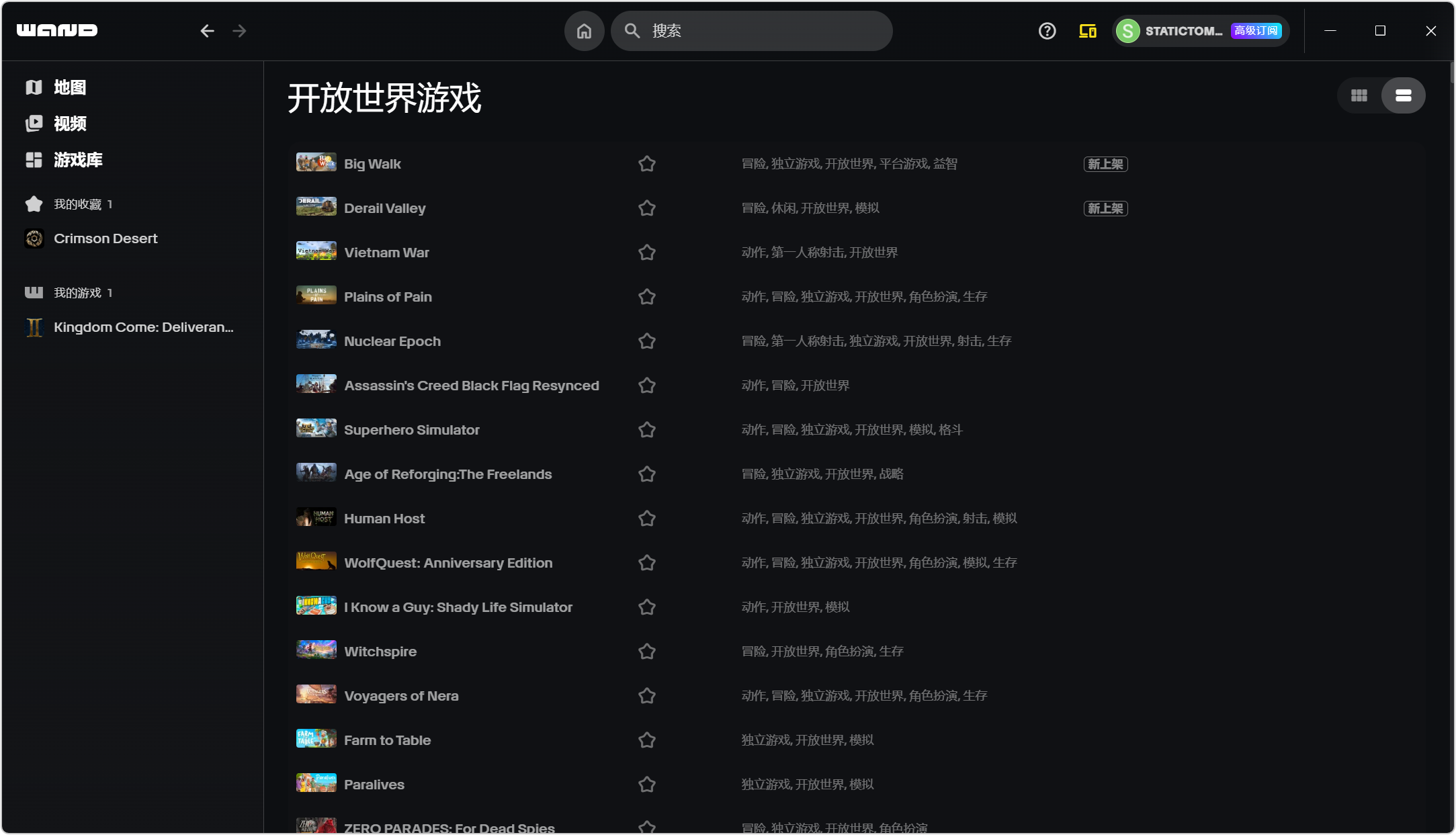
Task: Favorite Plains of Pain with its star
Action: click(647, 297)
